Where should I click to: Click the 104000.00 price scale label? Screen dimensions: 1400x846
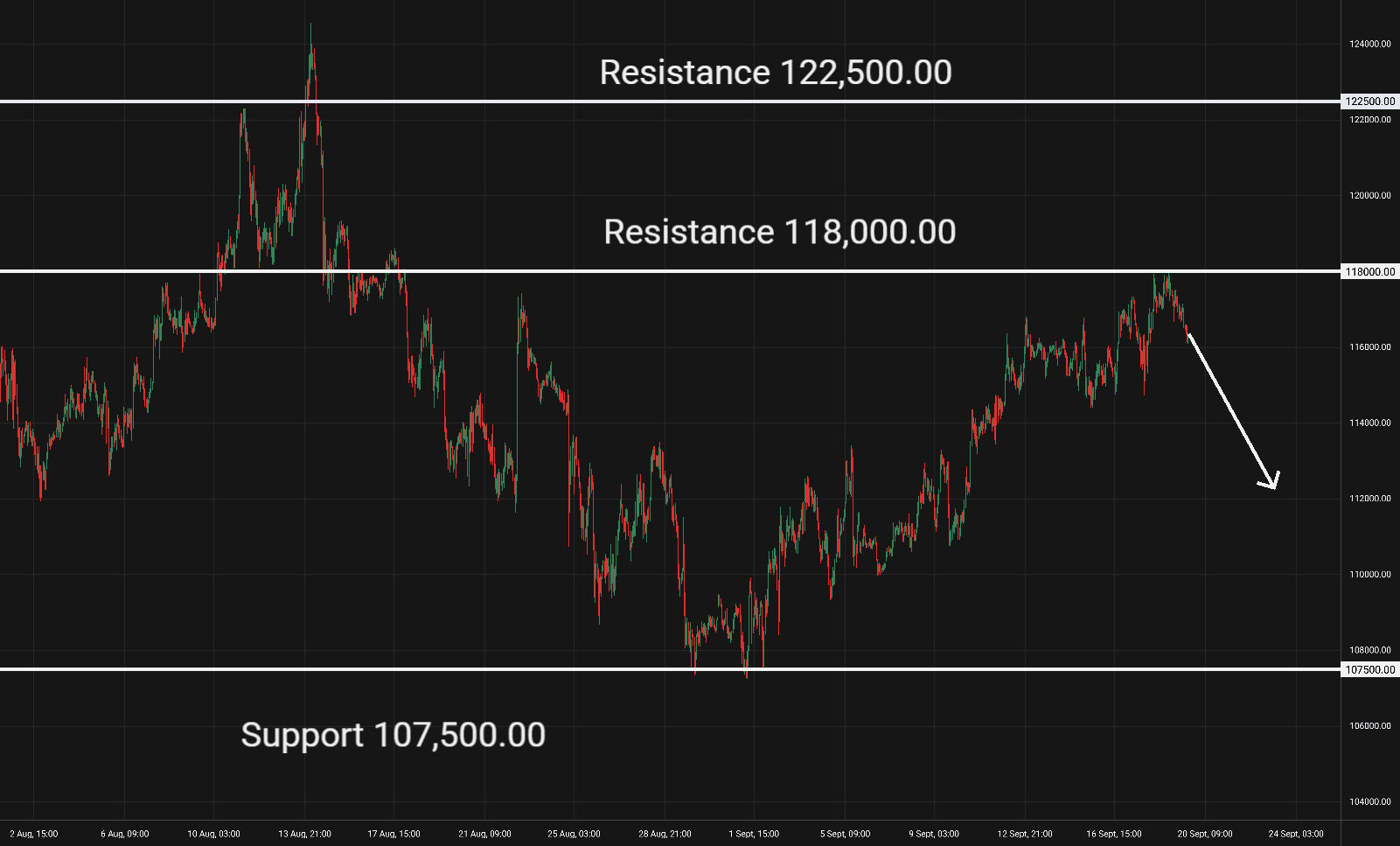[1369, 801]
